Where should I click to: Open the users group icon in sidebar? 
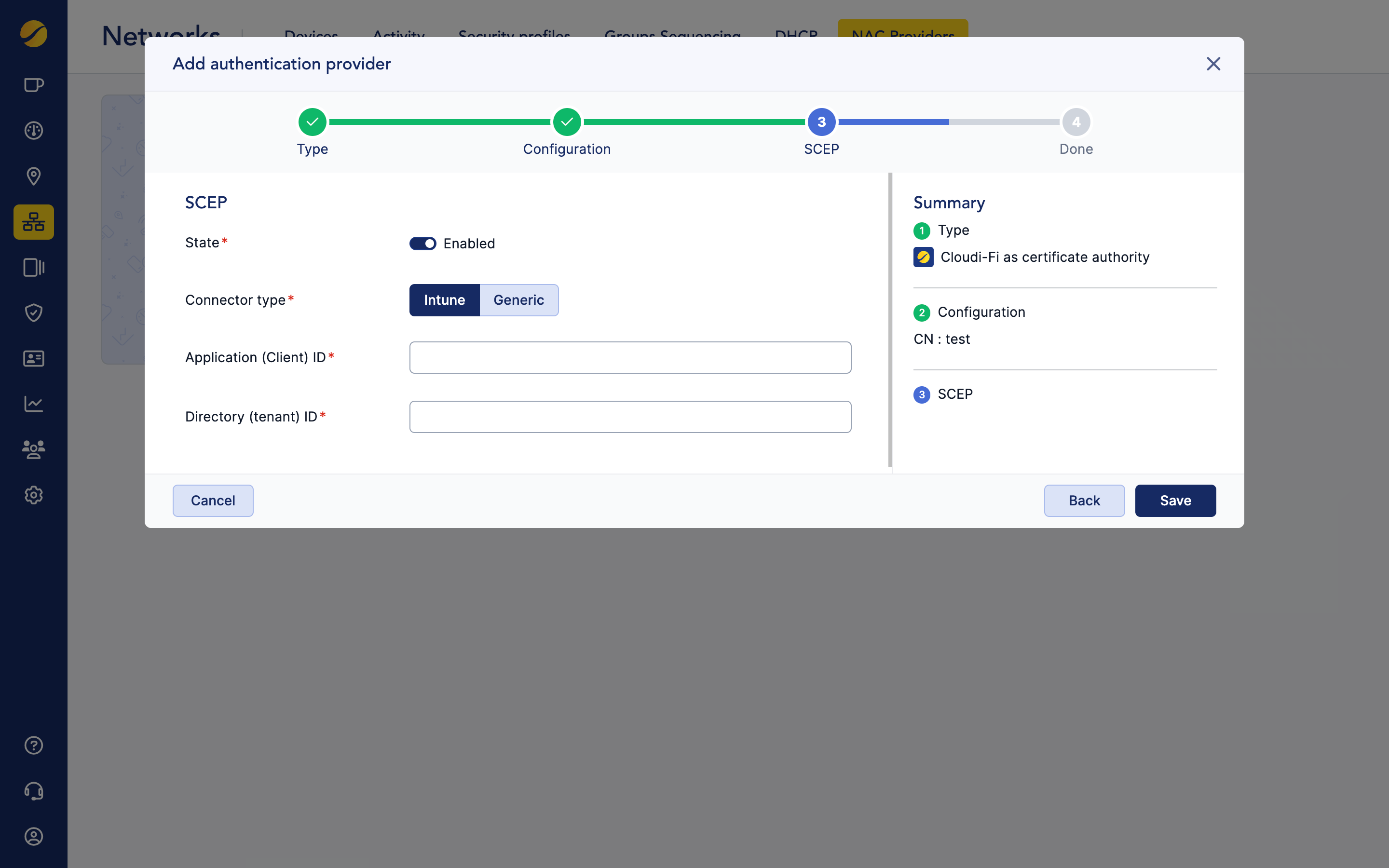click(x=33, y=449)
